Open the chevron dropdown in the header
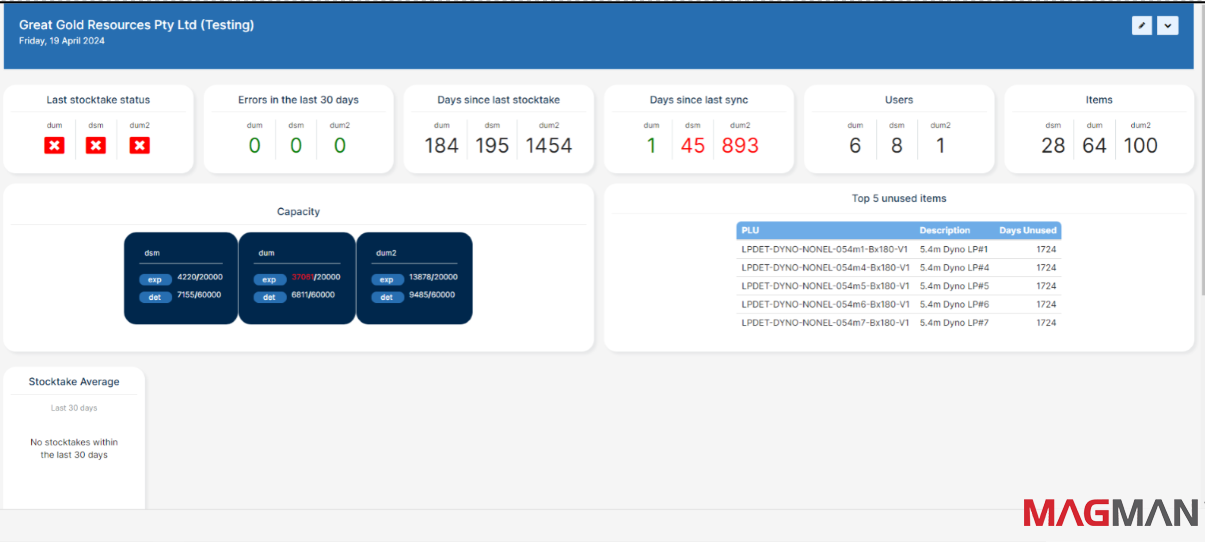This screenshot has width=1205, height=542. 1167,26
